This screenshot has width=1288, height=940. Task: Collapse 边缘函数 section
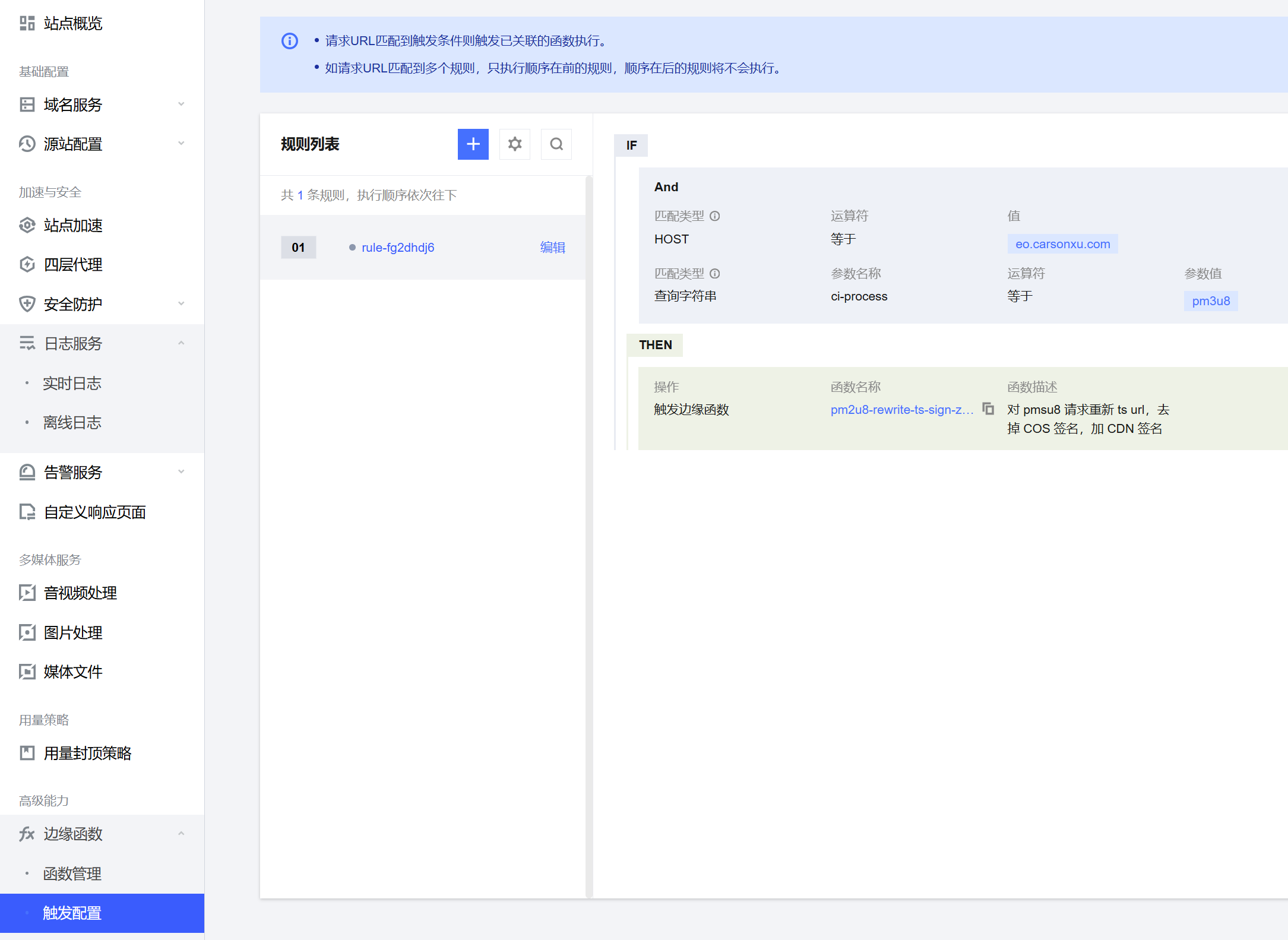pos(181,834)
